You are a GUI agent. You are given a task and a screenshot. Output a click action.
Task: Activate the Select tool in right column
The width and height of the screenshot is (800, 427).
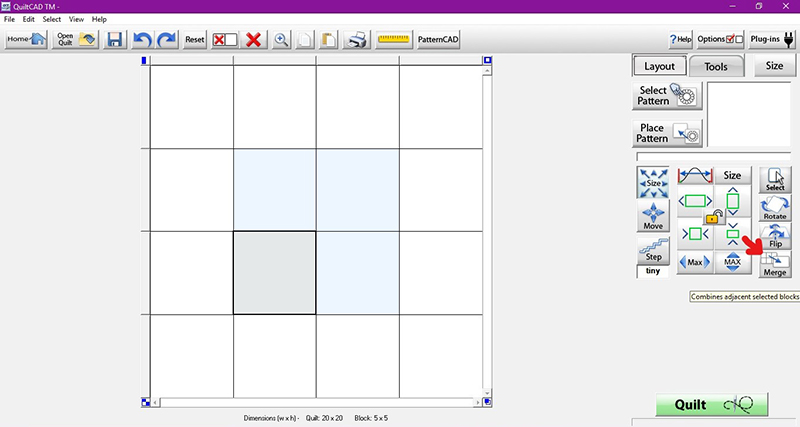click(x=775, y=180)
